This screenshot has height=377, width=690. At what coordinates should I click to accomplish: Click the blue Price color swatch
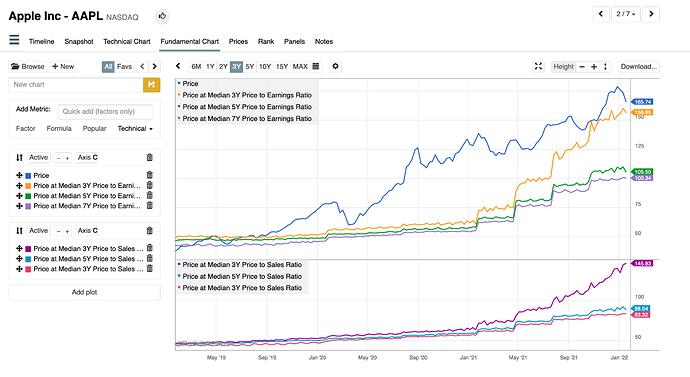pos(28,176)
